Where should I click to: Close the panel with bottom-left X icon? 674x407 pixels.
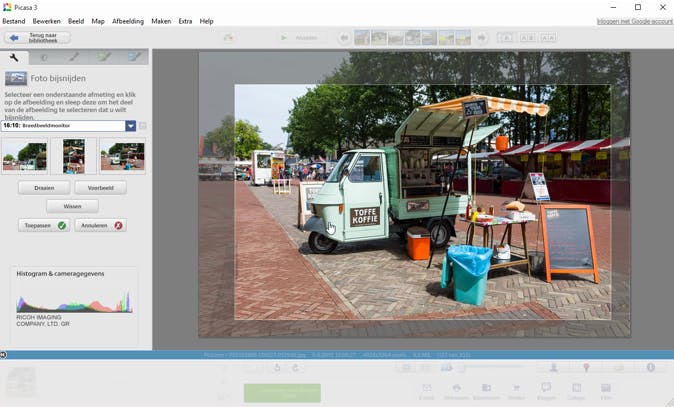[x=4, y=354]
